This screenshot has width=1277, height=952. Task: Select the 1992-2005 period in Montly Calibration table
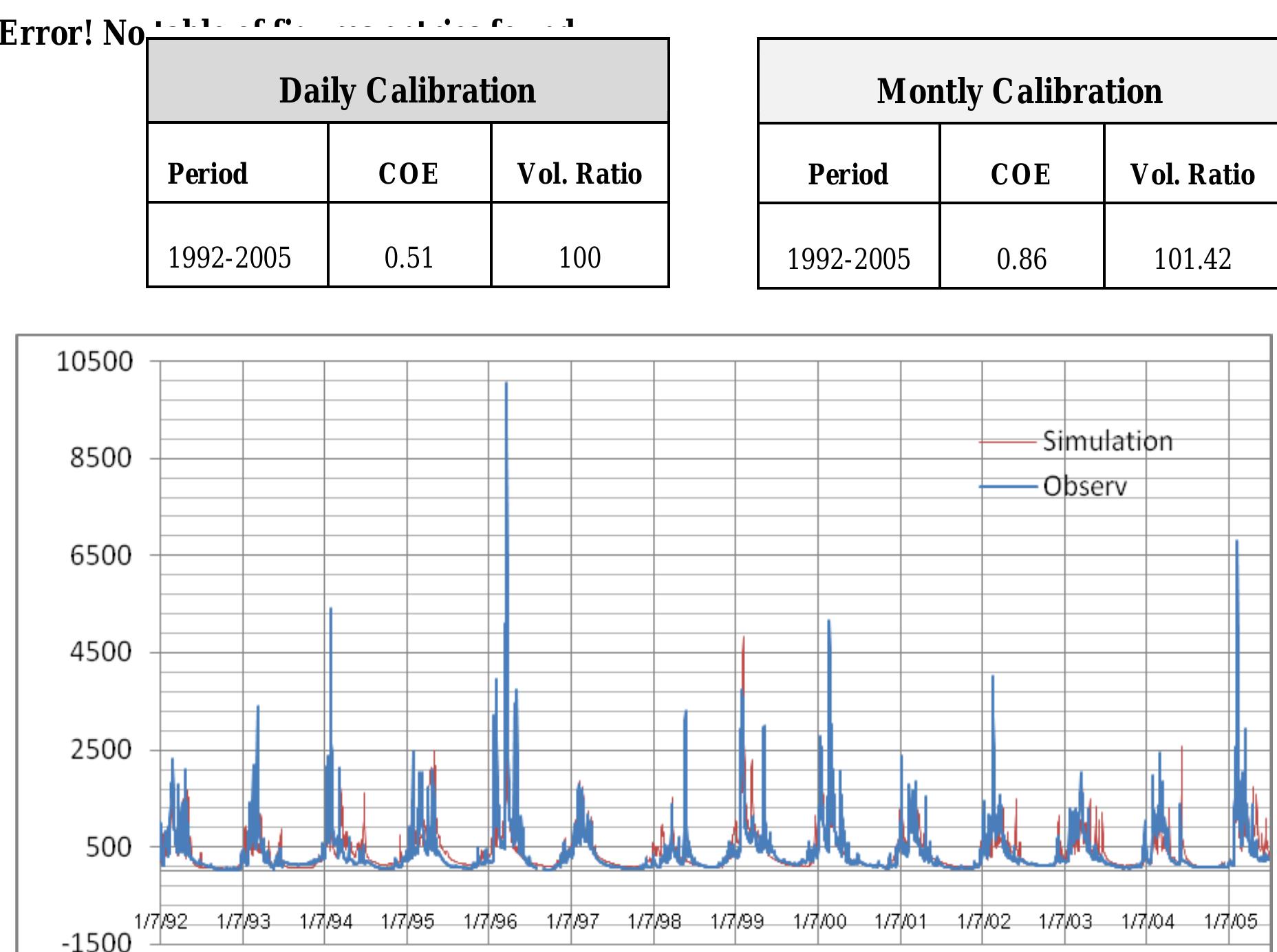[x=848, y=259]
